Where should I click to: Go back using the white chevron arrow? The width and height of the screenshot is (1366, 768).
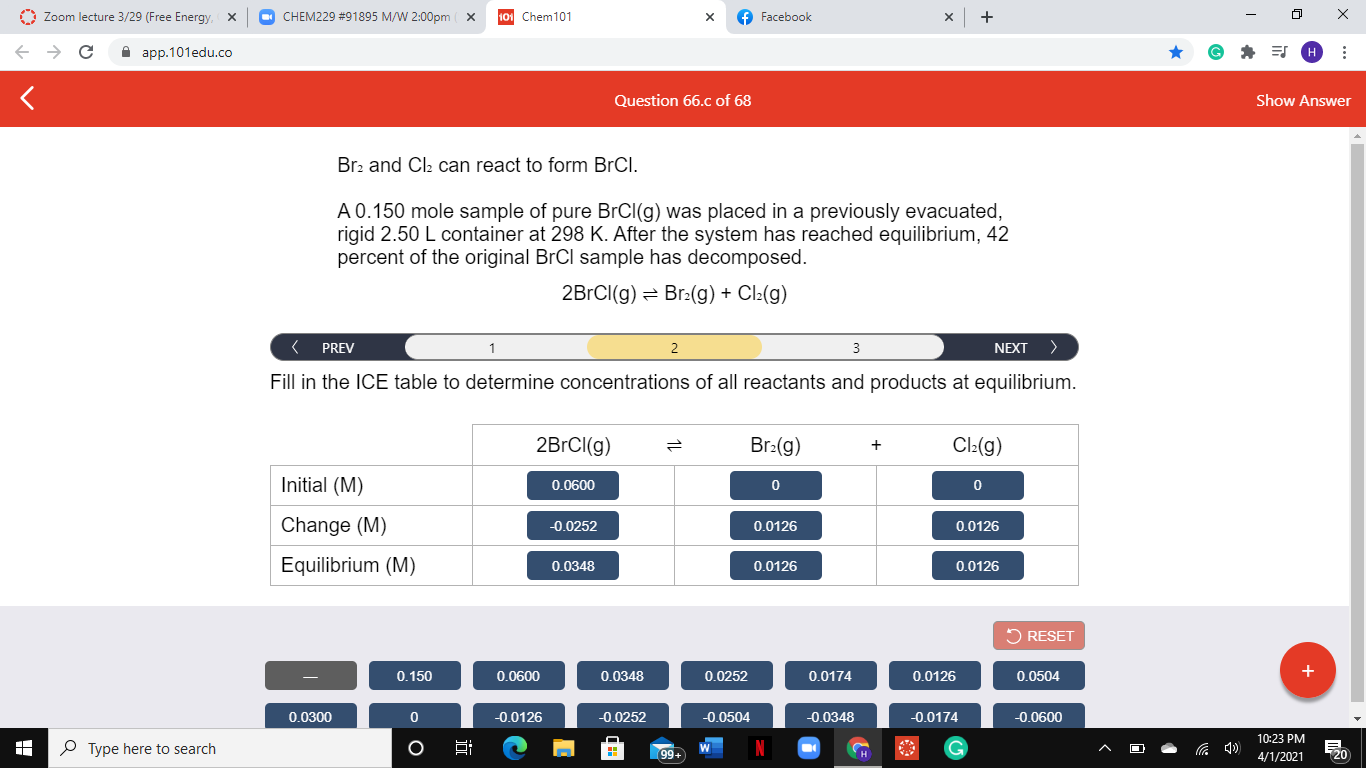coord(27,99)
